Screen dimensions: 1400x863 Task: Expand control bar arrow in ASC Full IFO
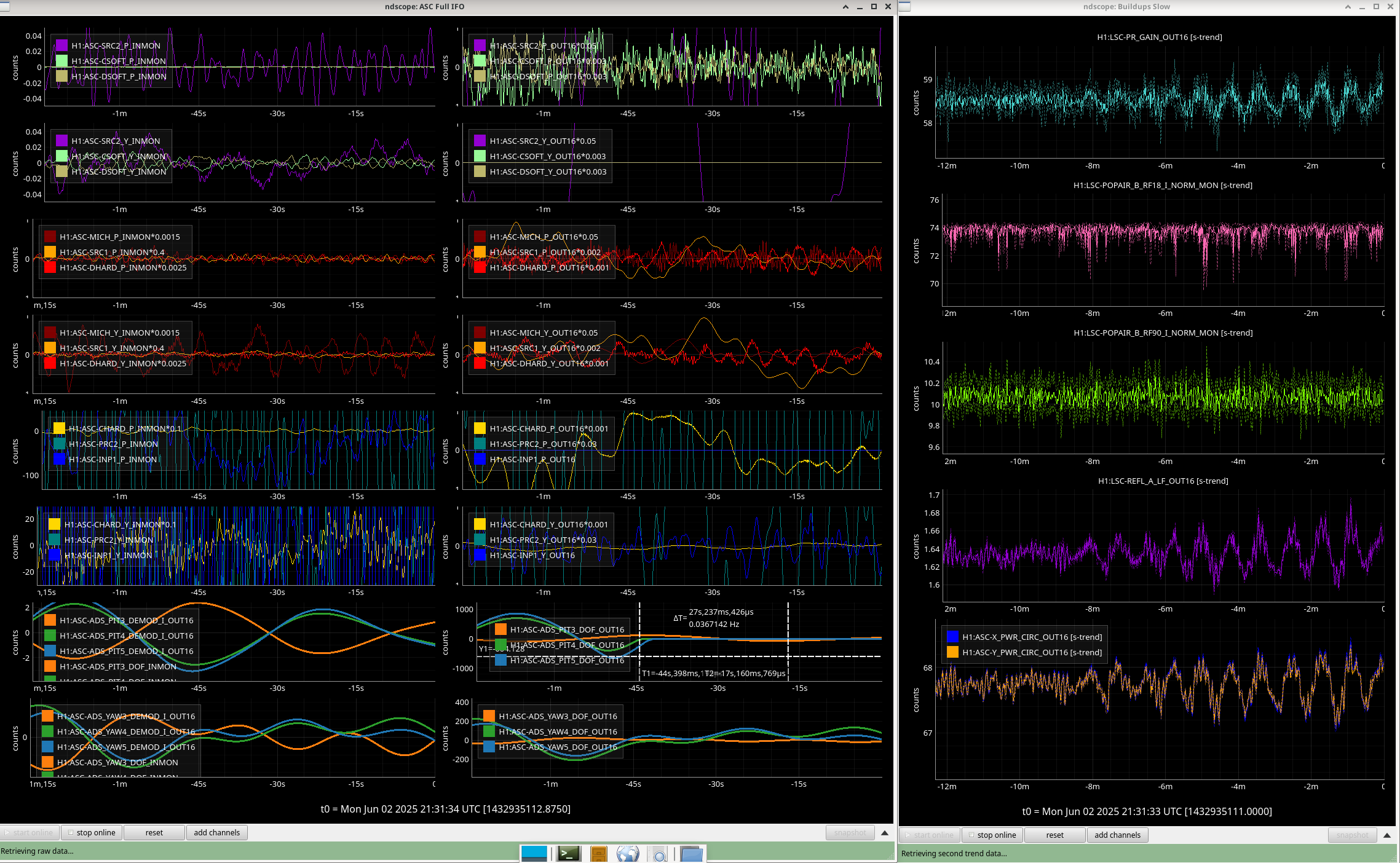pyautogui.click(x=885, y=833)
